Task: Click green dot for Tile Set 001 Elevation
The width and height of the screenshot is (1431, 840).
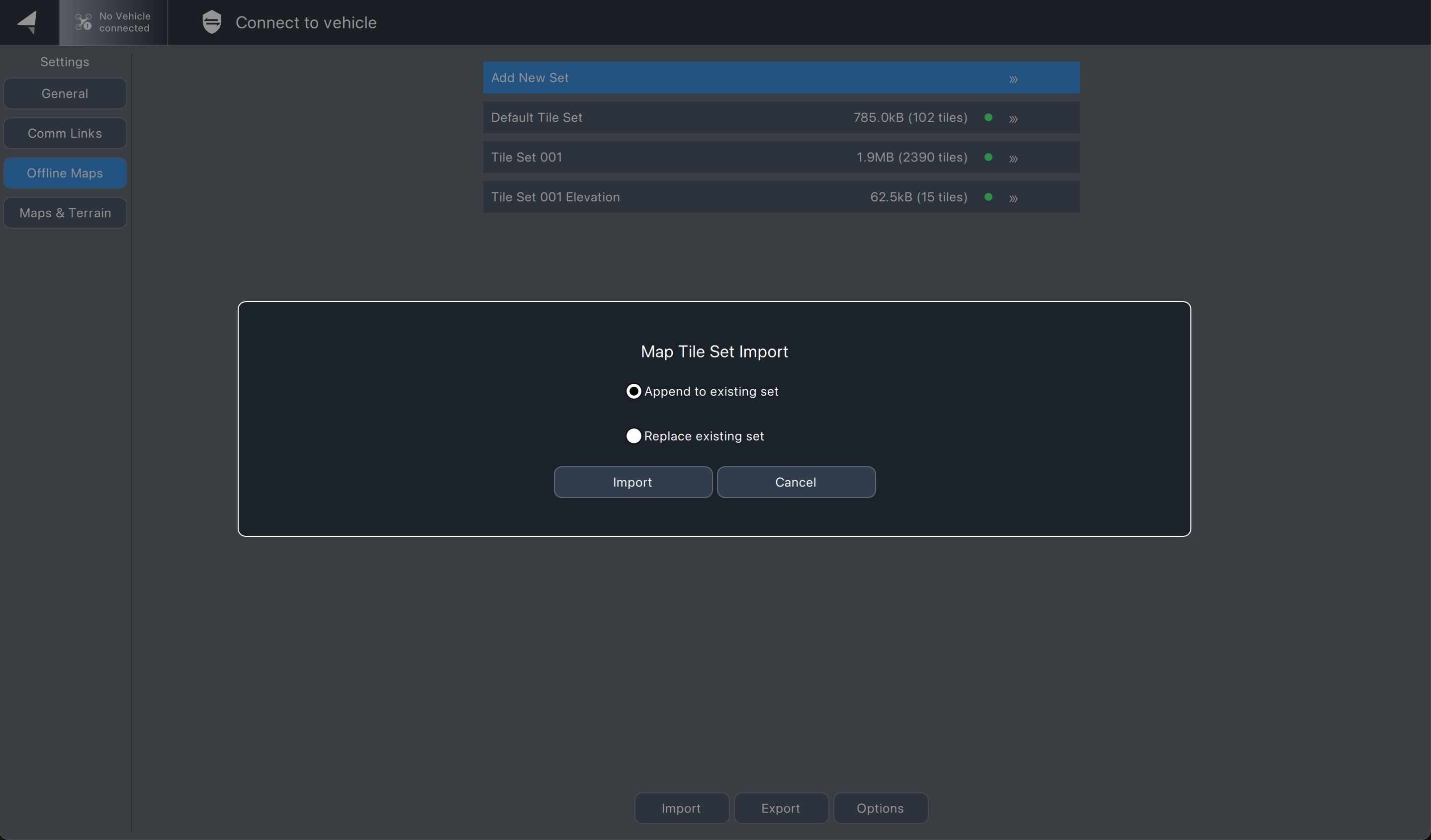Action: pos(988,197)
